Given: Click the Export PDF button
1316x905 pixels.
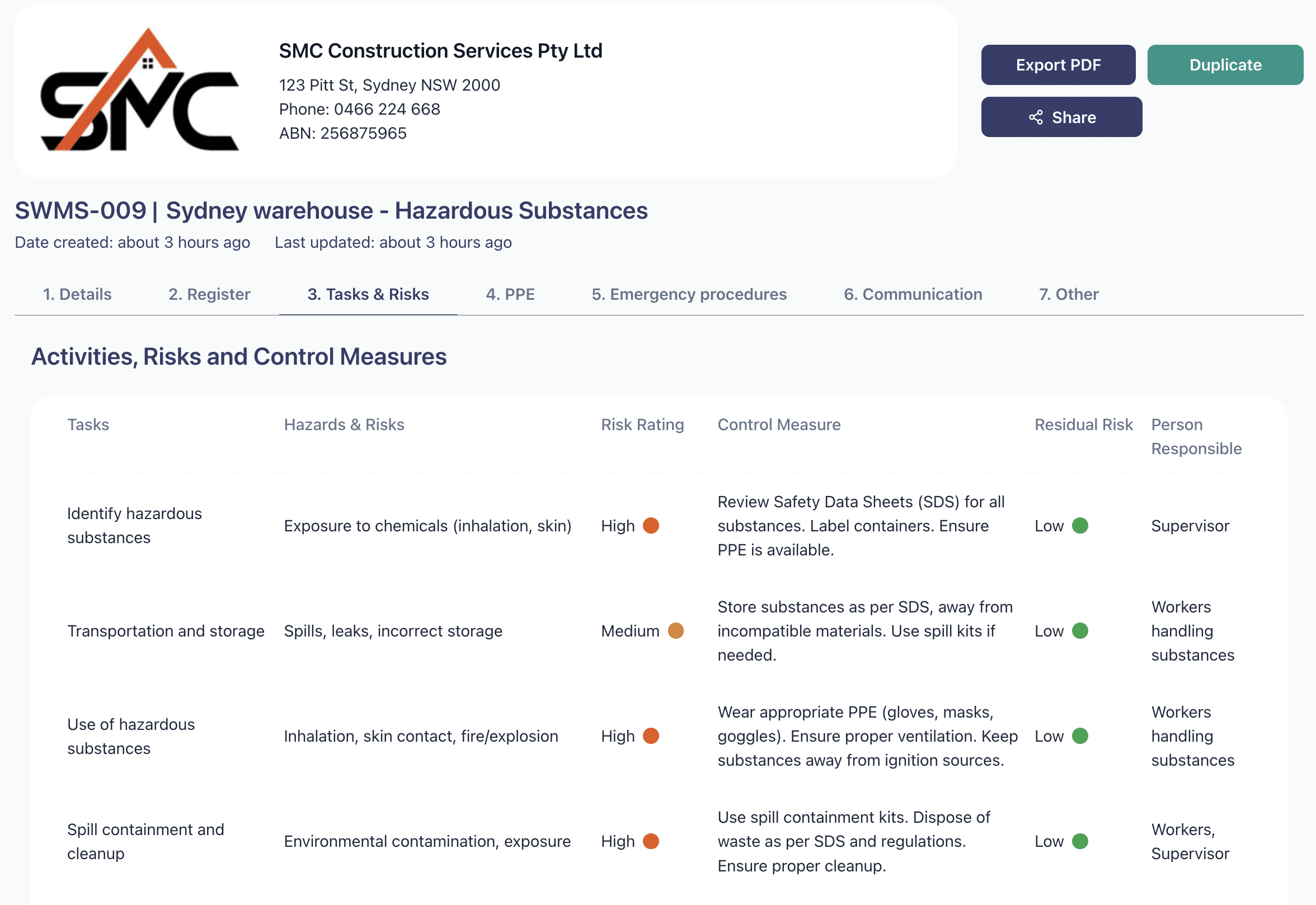Looking at the screenshot, I should [1058, 65].
